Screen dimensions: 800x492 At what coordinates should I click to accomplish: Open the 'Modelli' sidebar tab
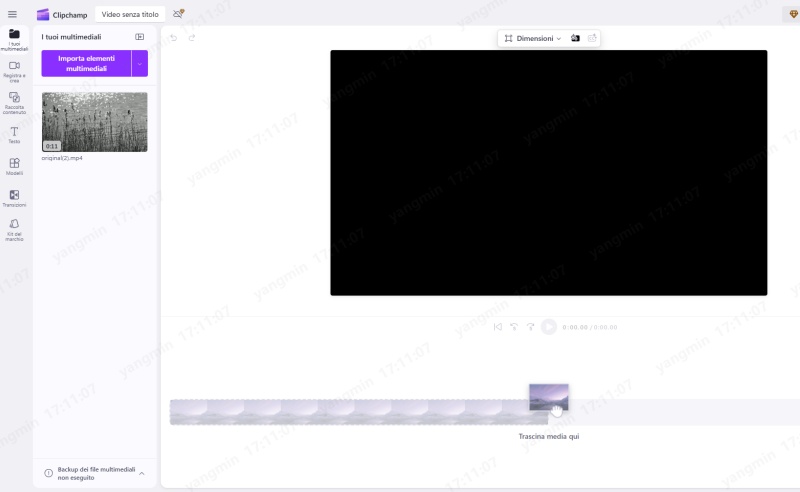[x=14, y=166]
